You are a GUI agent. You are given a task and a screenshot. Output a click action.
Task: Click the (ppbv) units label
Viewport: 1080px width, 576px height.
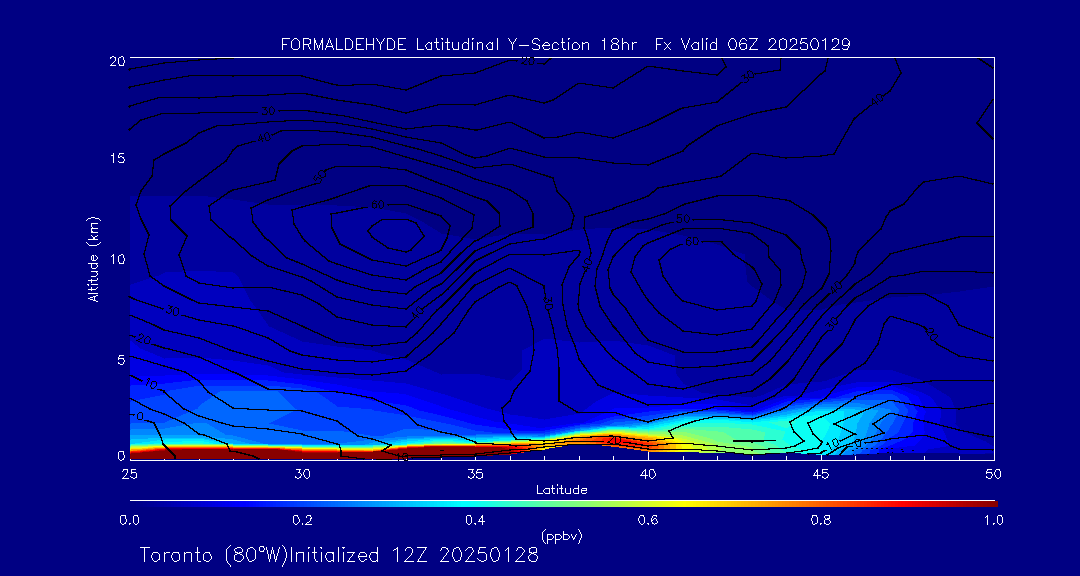pos(561,536)
